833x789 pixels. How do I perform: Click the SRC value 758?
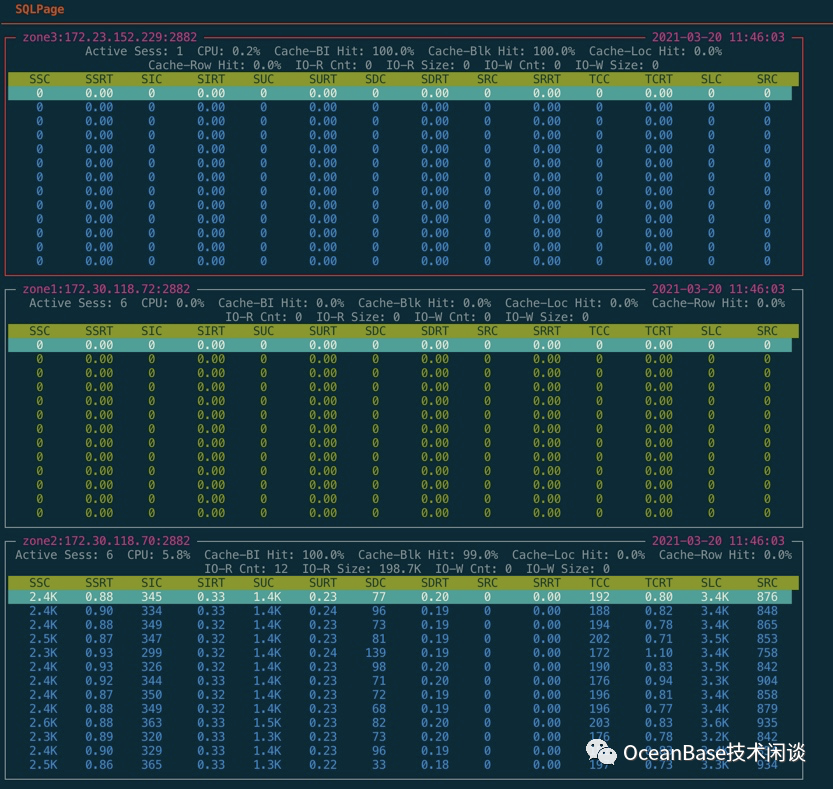767,653
